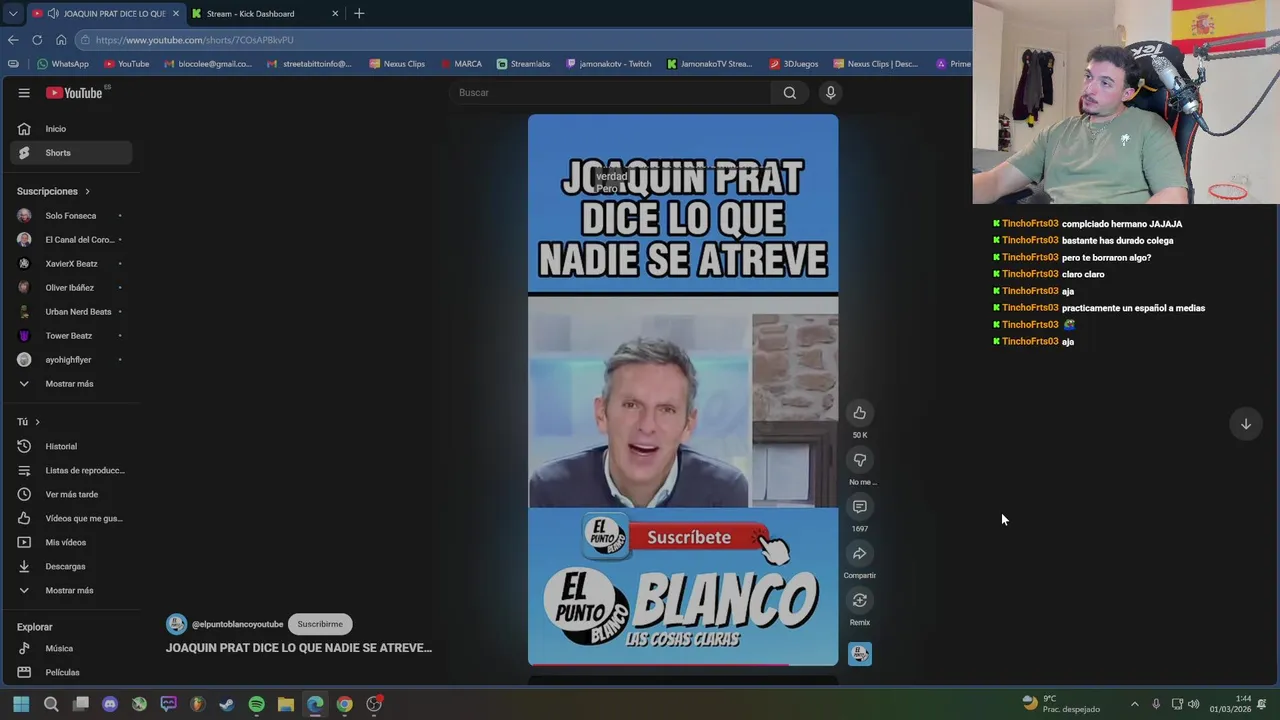Go to next Short with down arrow
The image size is (1280, 720).
pyautogui.click(x=1246, y=424)
